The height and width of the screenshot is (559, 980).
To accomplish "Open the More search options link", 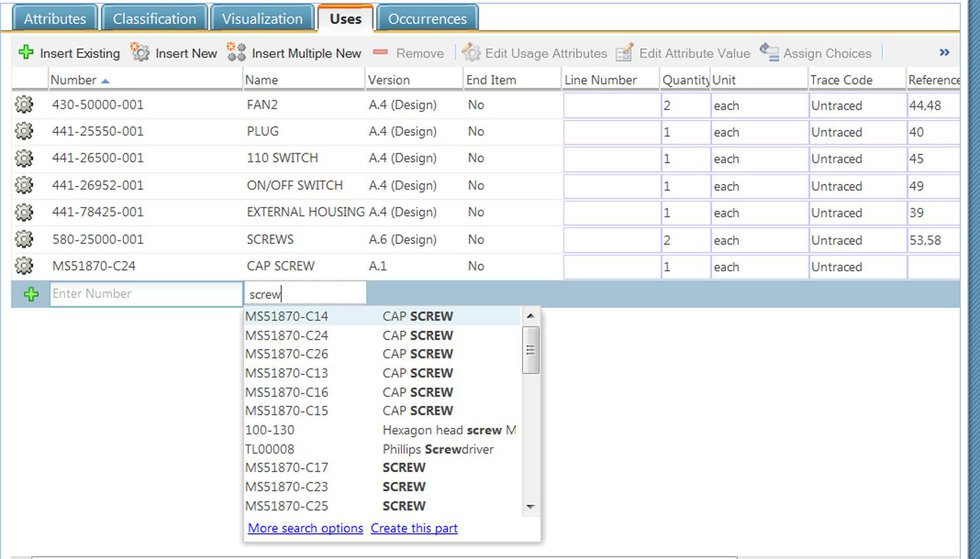I will [305, 528].
